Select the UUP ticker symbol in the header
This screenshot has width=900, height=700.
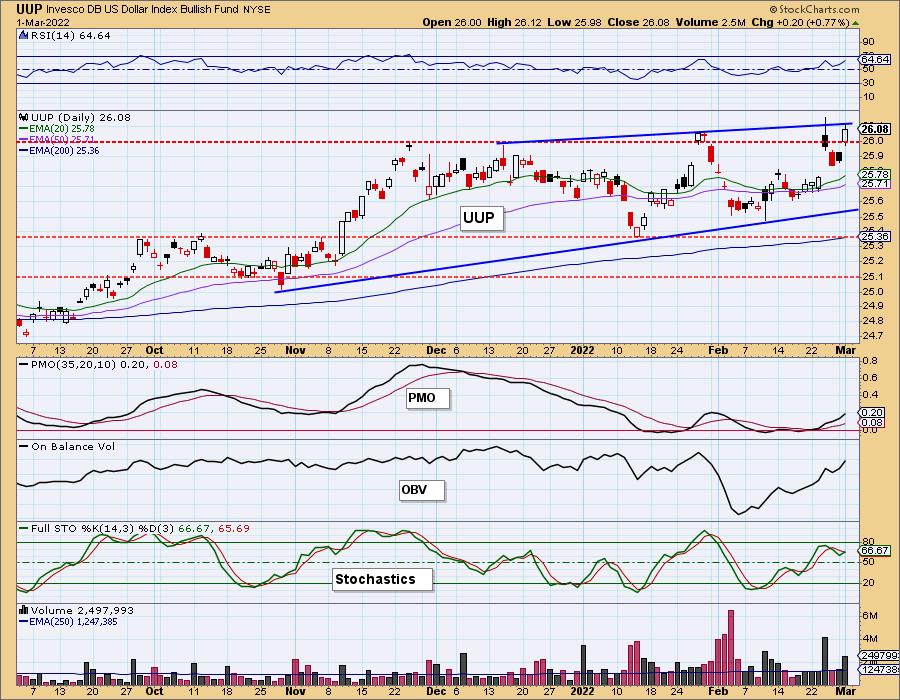(x=29, y=9)
